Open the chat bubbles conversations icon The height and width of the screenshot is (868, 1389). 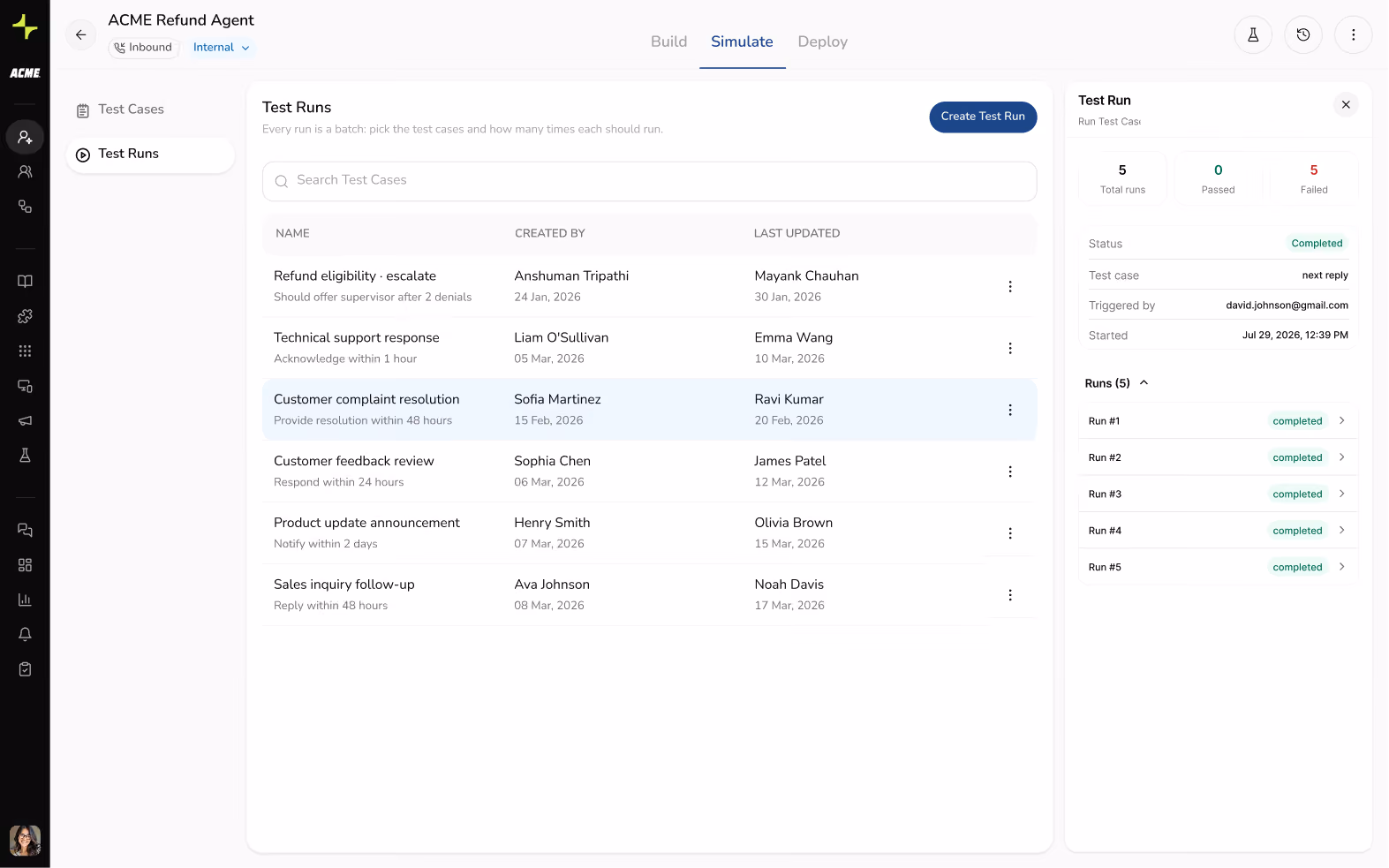click(25, 530)
